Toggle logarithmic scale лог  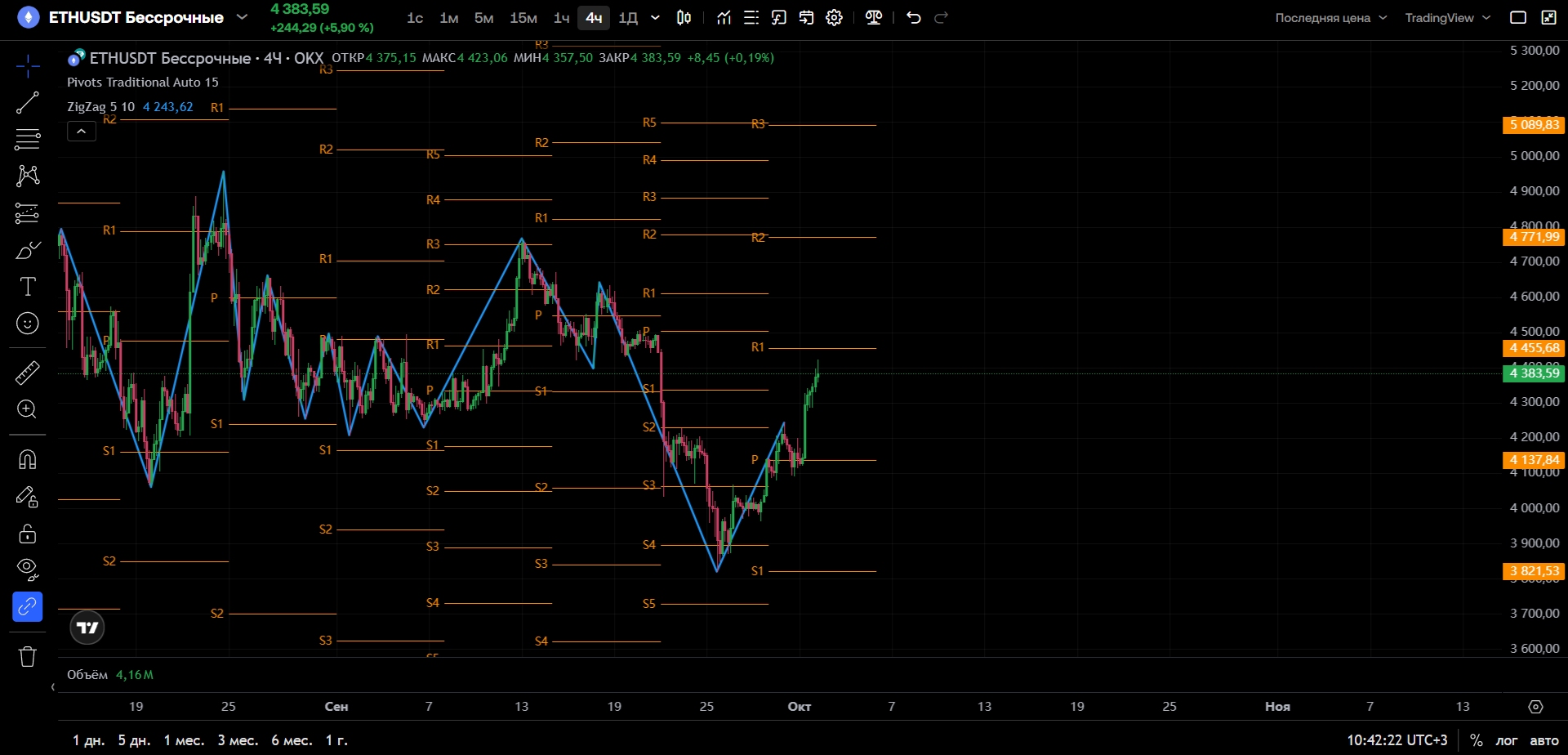(x=1507, y=740)
